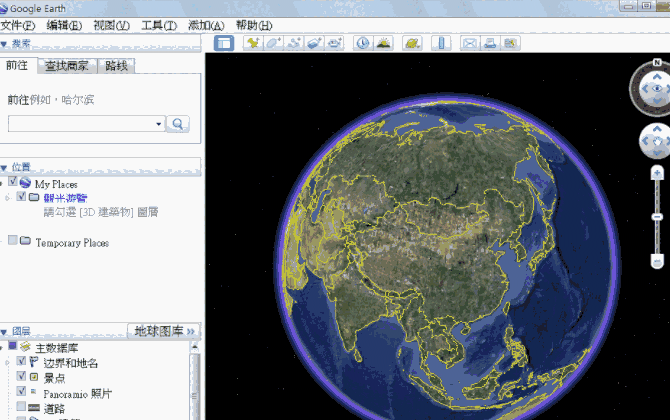This screenshot has height=420, width=670.
Task: Enable the Temporary Places checkbox
Action: (13, 241)
